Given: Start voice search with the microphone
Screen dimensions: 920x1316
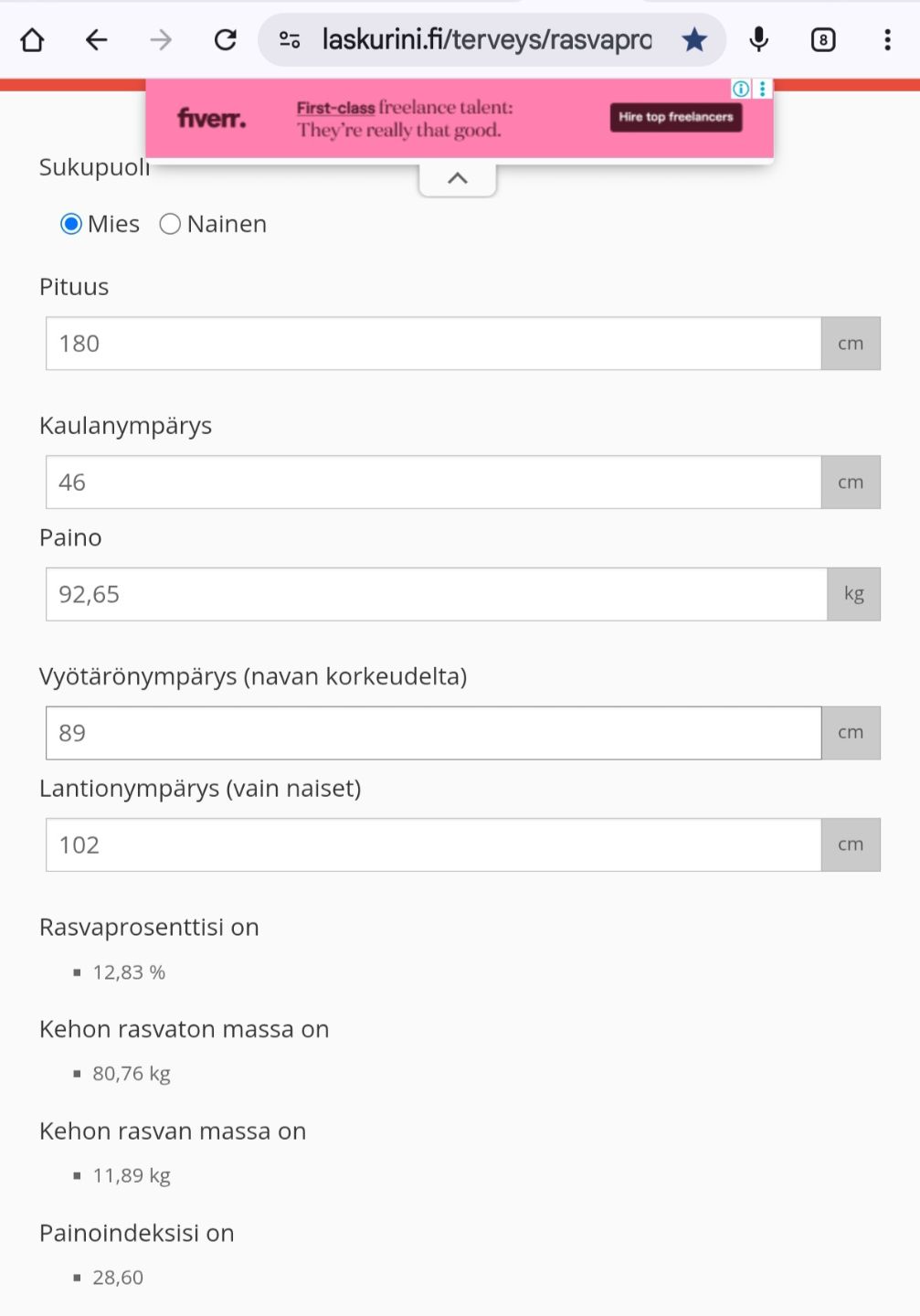Looking at the screenshot, I should pyautogui.click(x=758, y=40).
